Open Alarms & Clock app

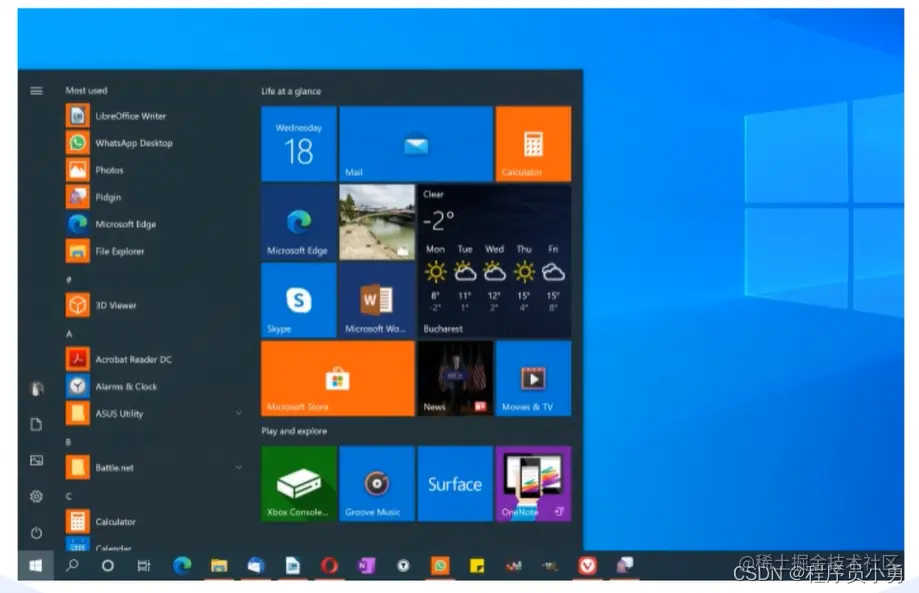click(x=154, y=386)
